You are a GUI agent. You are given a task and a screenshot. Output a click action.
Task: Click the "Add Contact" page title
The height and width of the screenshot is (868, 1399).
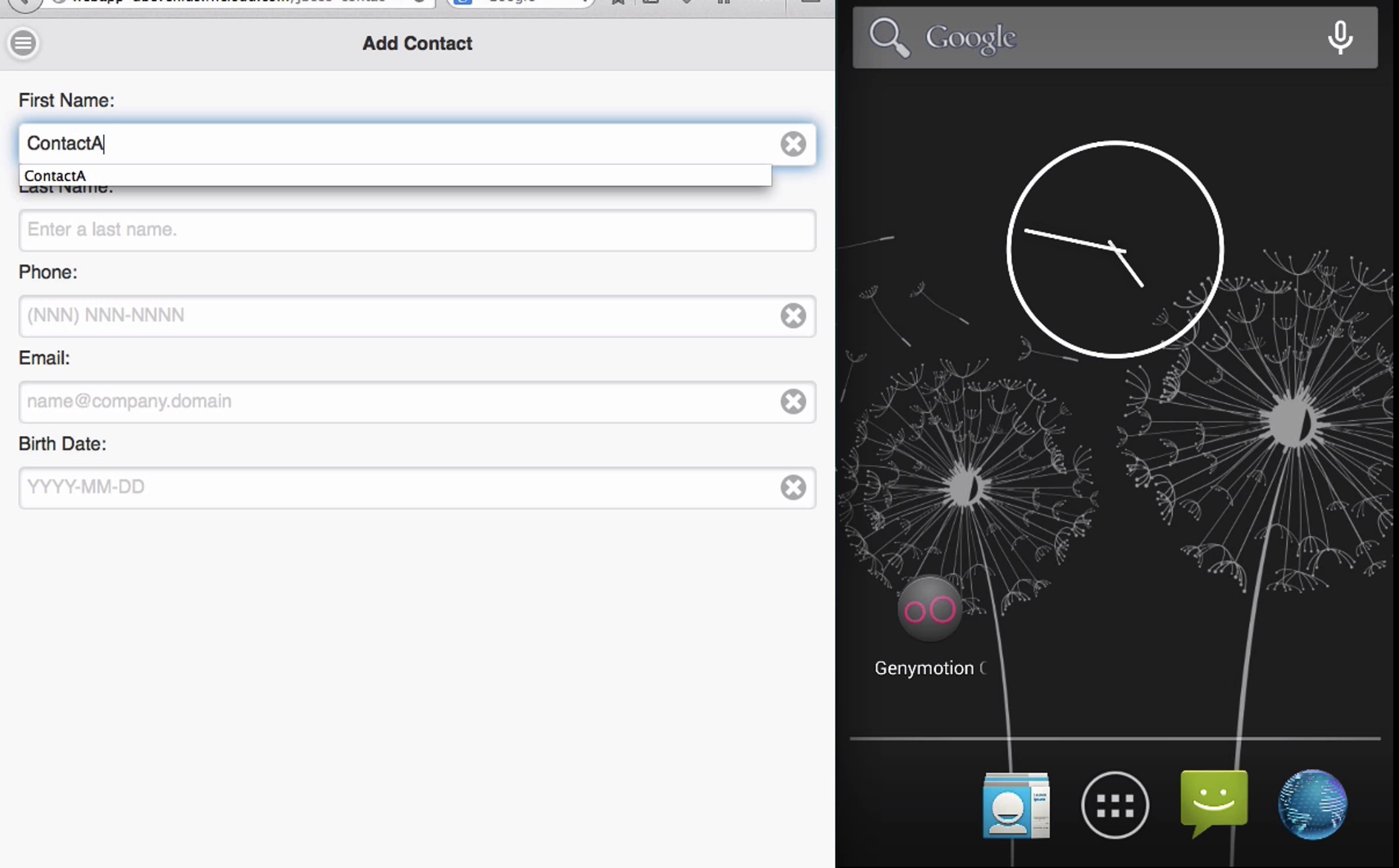coord(417,44)
